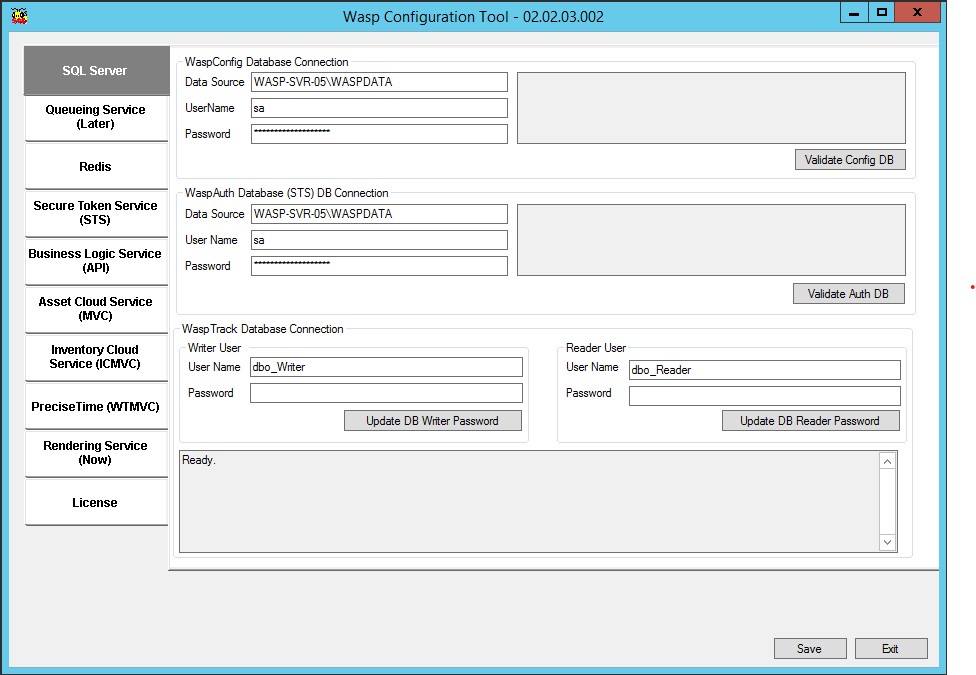Click the Exit button
976x675 pixels.
[x=890, y=649]
